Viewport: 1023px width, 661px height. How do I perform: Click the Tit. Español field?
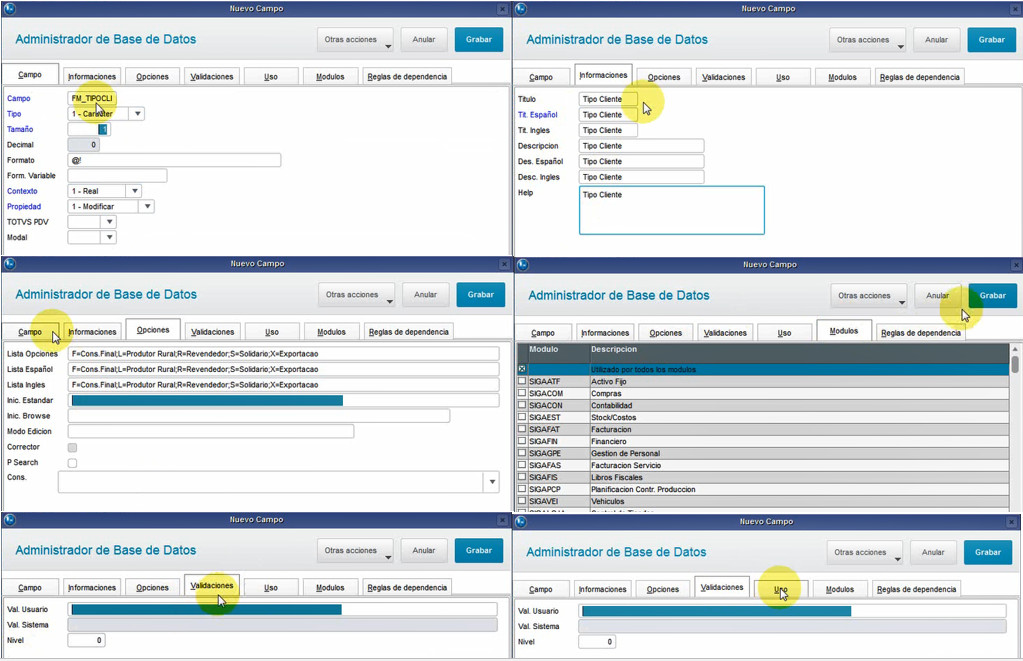(x=608, y=115)
